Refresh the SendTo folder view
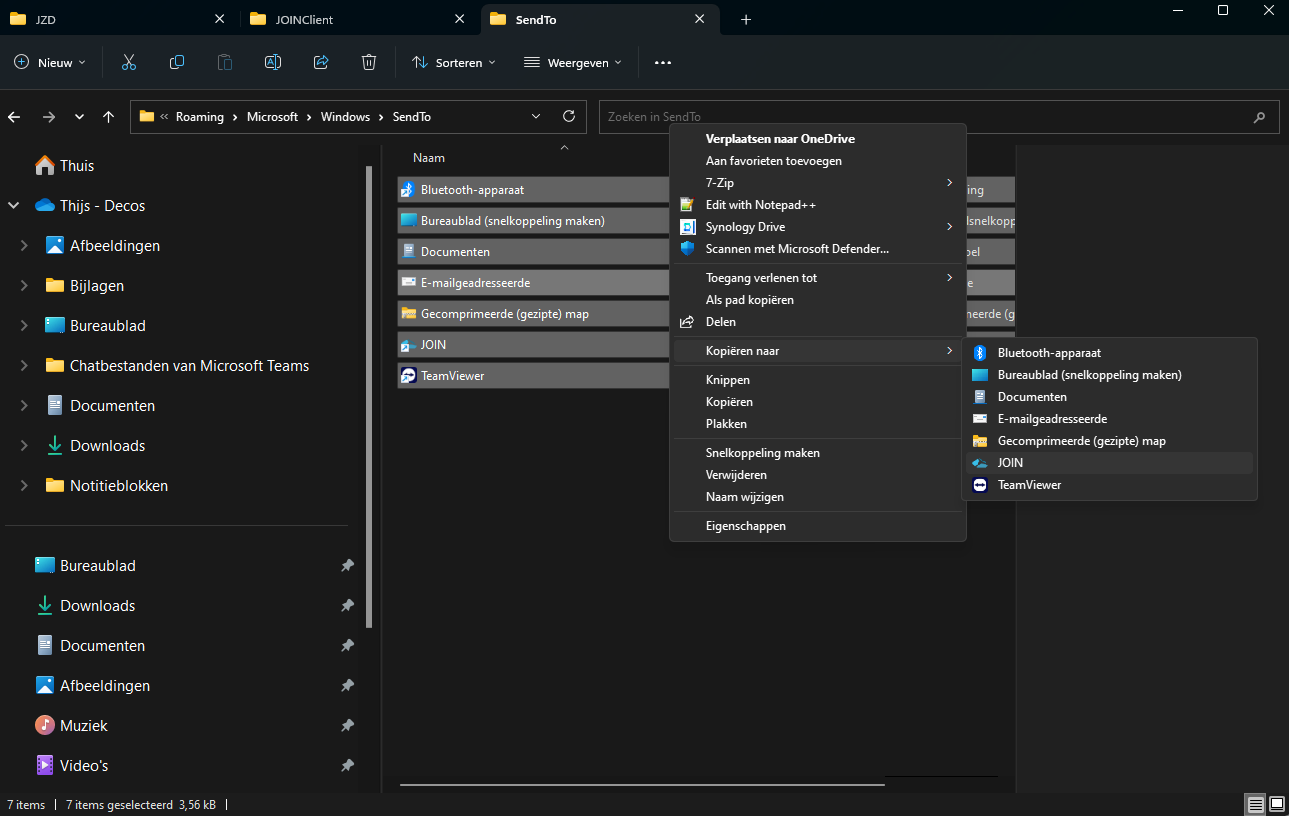 coord(569,117)
